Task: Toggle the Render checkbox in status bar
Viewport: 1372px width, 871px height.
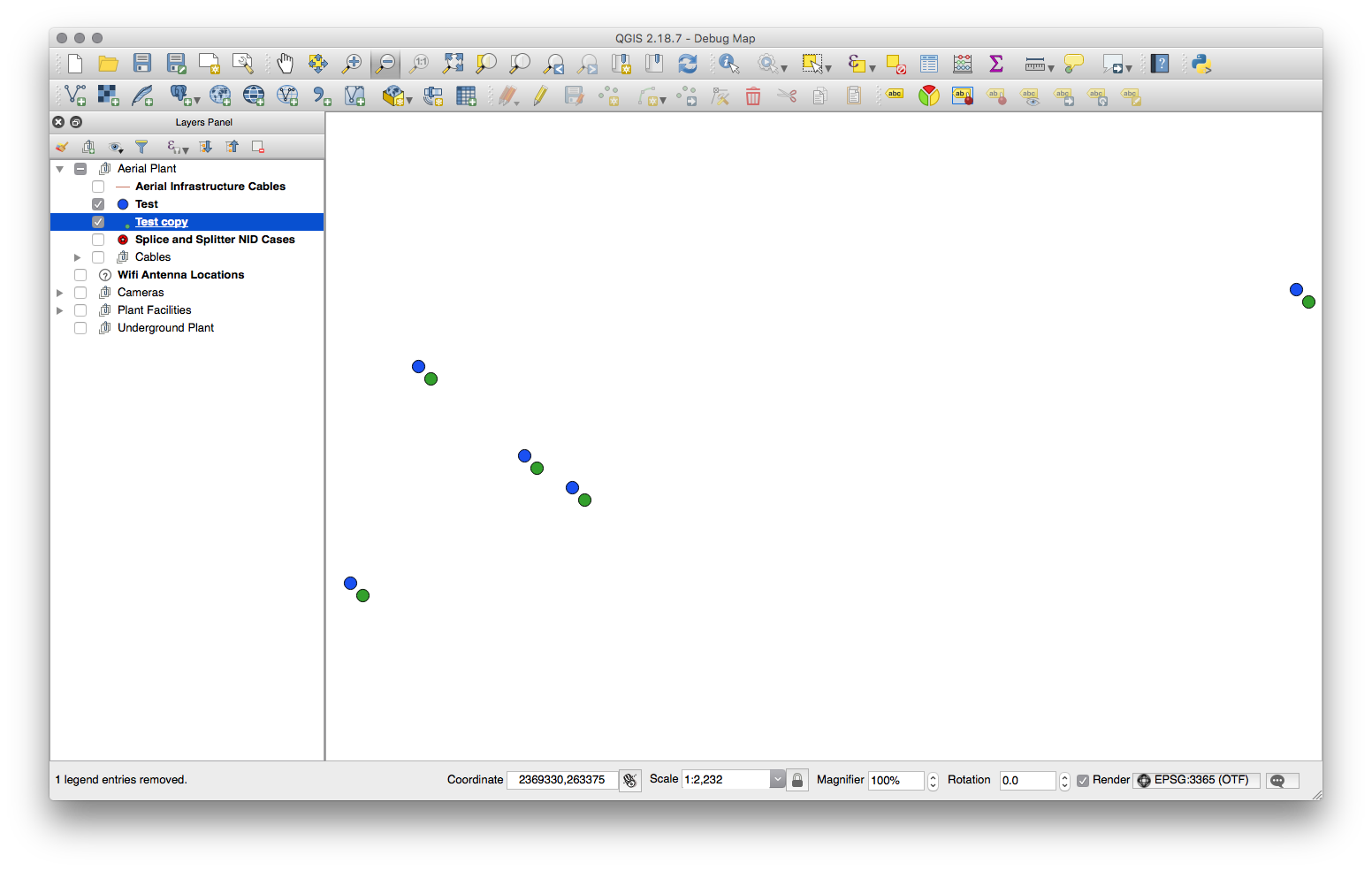Action: coord(1083,780)
